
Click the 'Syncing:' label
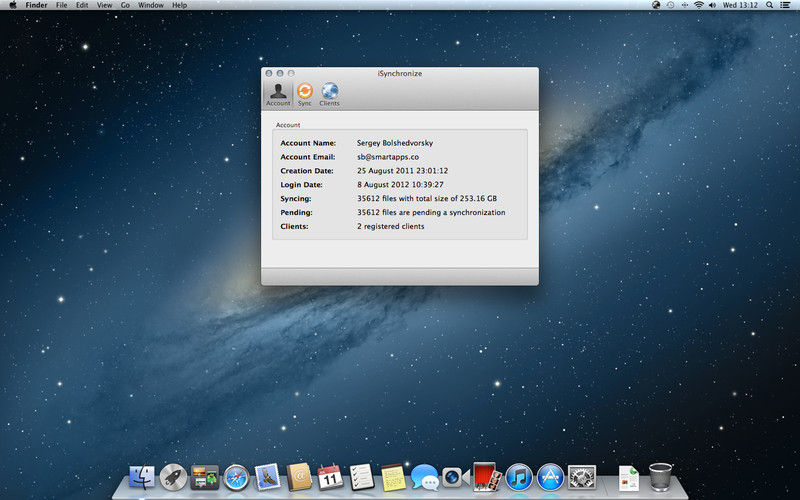(296, 198)
